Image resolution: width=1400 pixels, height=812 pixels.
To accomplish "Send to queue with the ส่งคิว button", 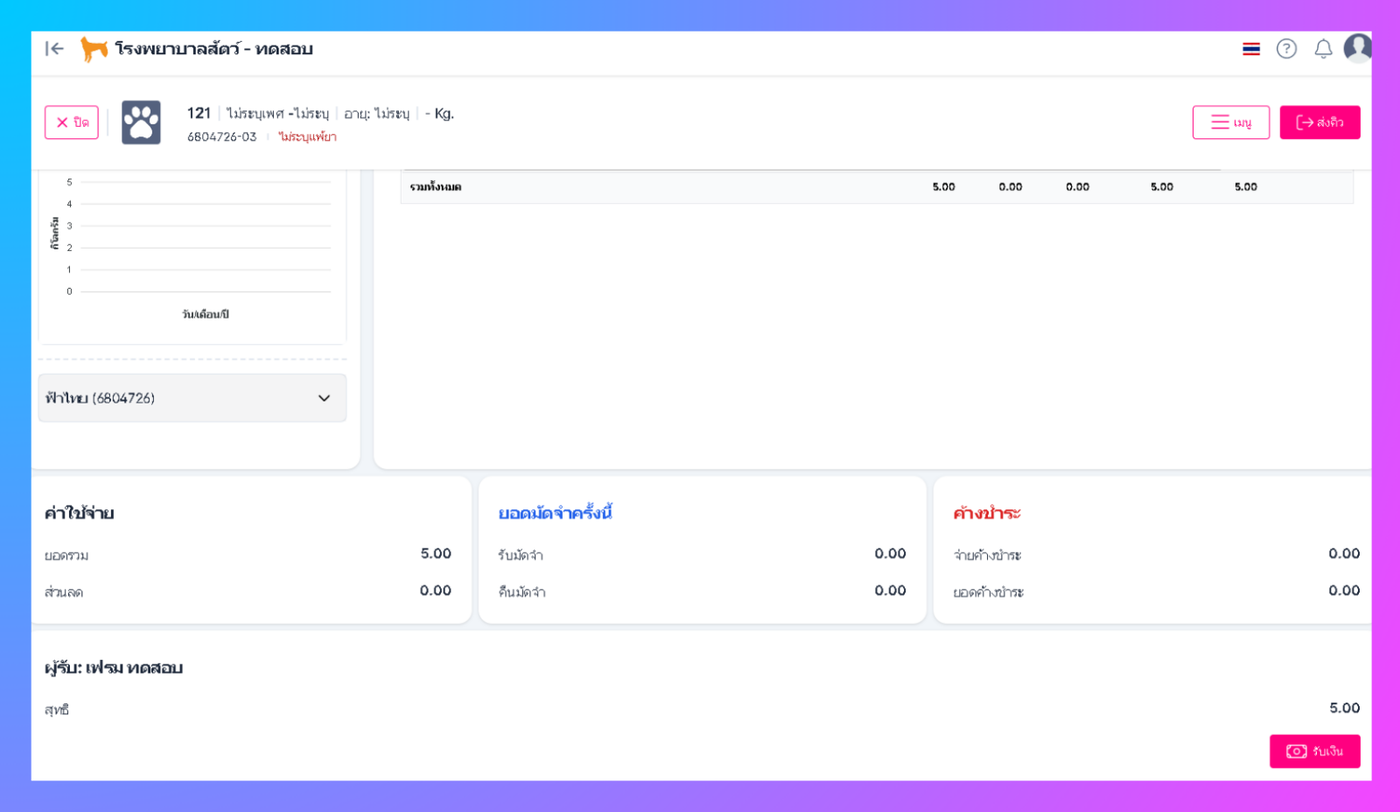I will 1320,122.
